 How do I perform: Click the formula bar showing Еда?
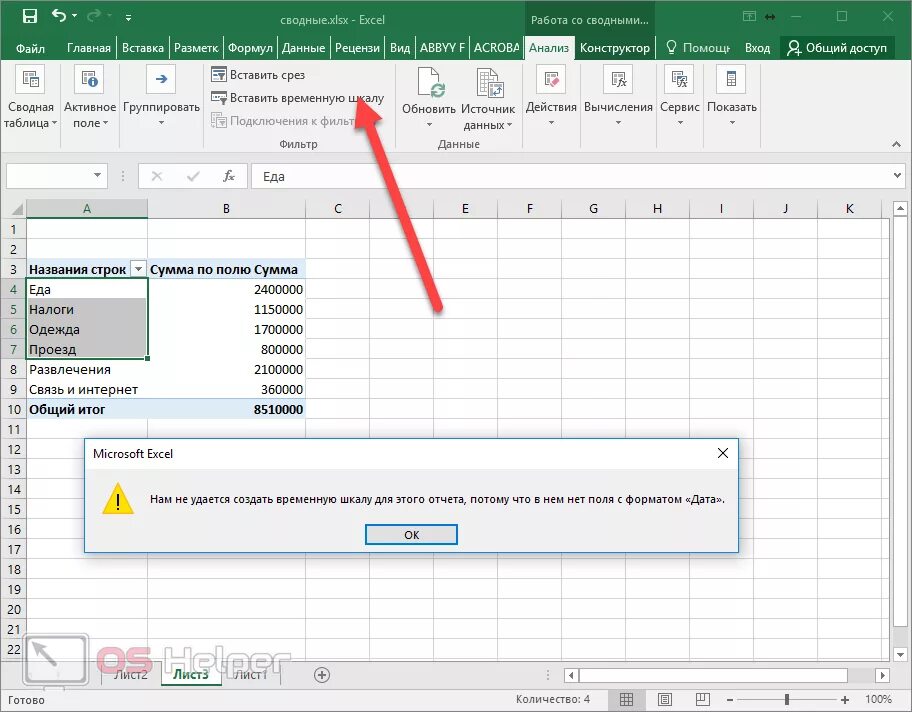click(570, 176)
